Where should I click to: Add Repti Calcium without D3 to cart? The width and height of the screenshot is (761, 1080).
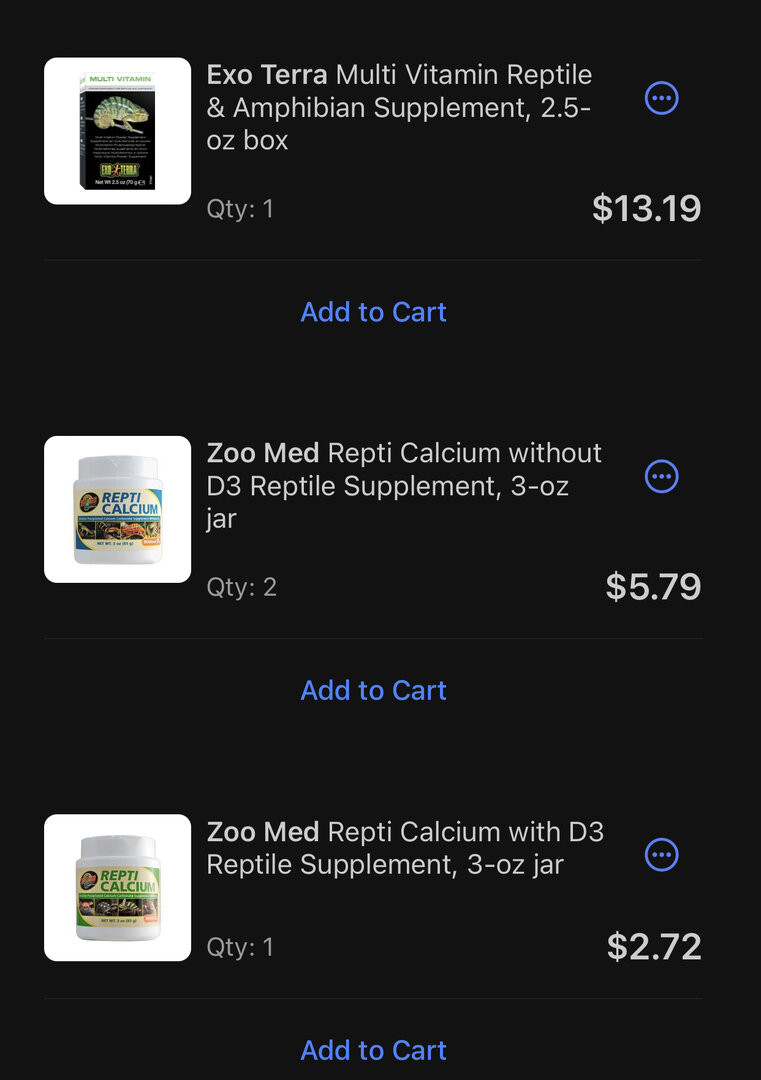[x=373, y=690]
